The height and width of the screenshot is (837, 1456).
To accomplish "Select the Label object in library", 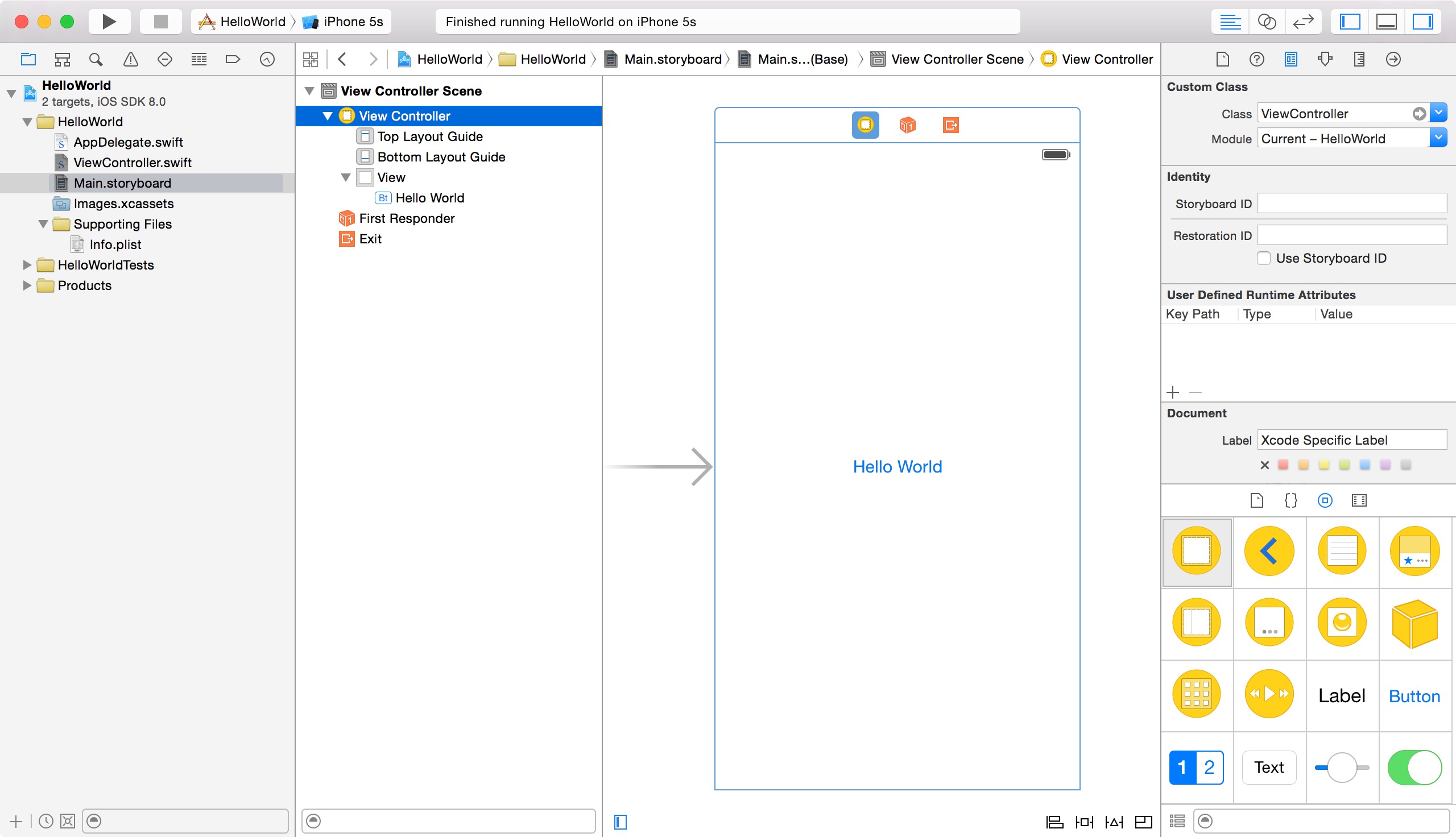I will (x=1342, y=696).
